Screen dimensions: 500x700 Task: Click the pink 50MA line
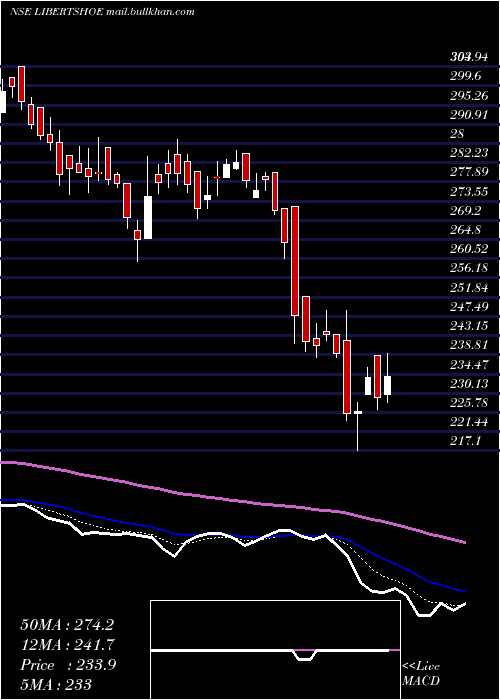click(x=232, y=500)
